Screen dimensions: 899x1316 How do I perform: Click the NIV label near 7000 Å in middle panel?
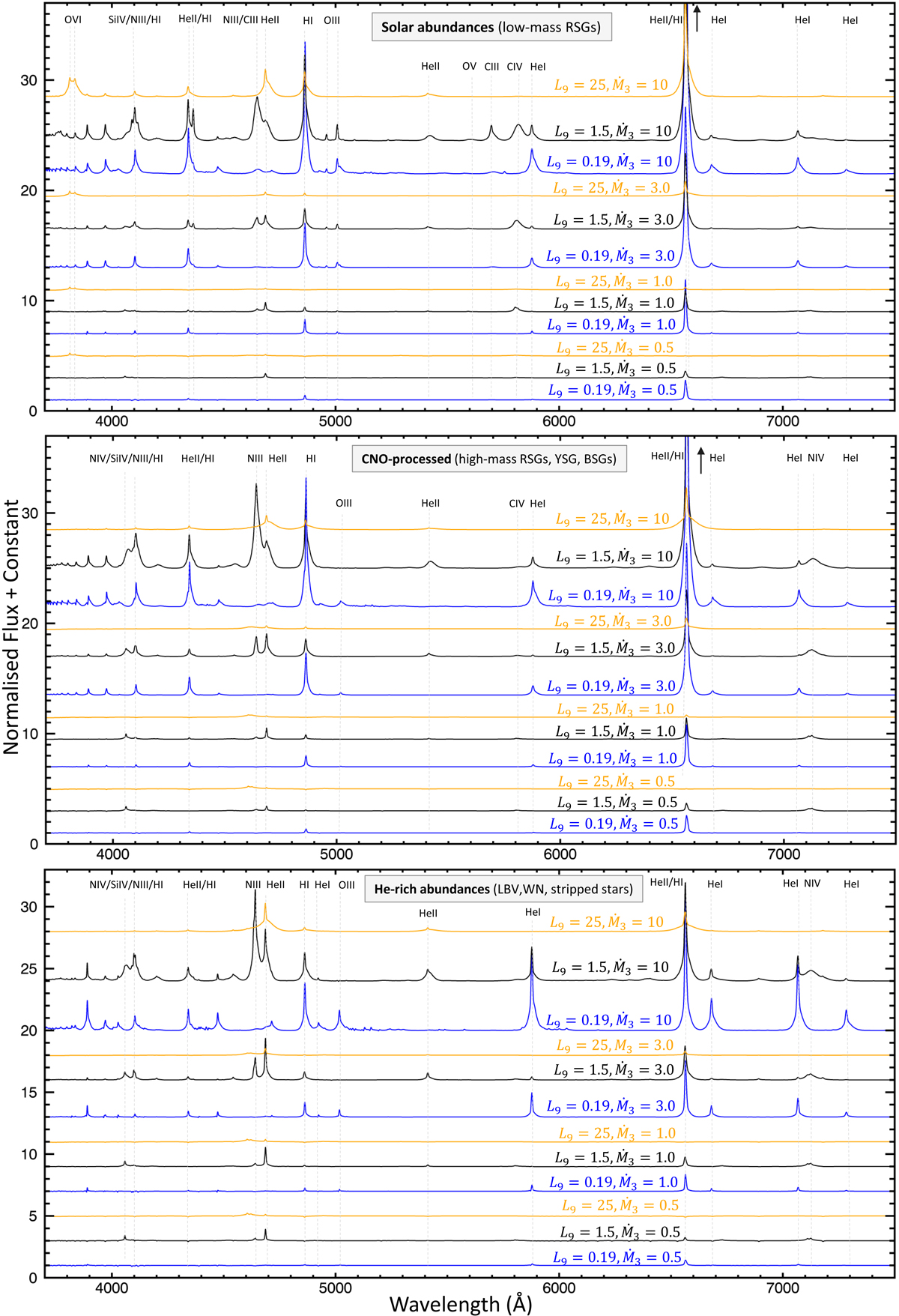816,458
